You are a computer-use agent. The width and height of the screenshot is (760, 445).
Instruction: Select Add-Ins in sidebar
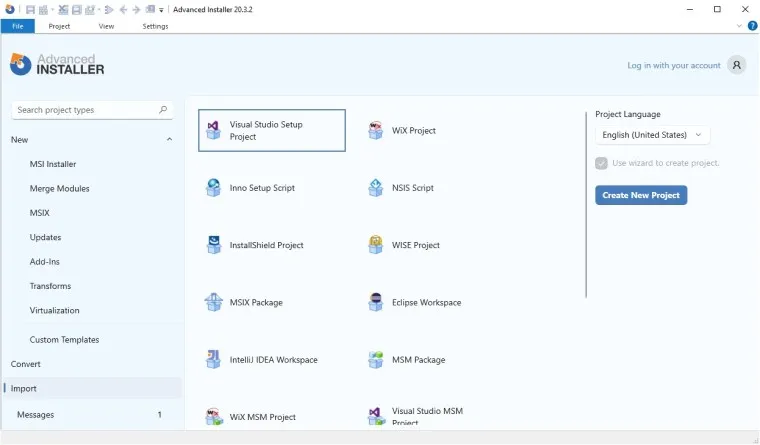pos(45,261)
